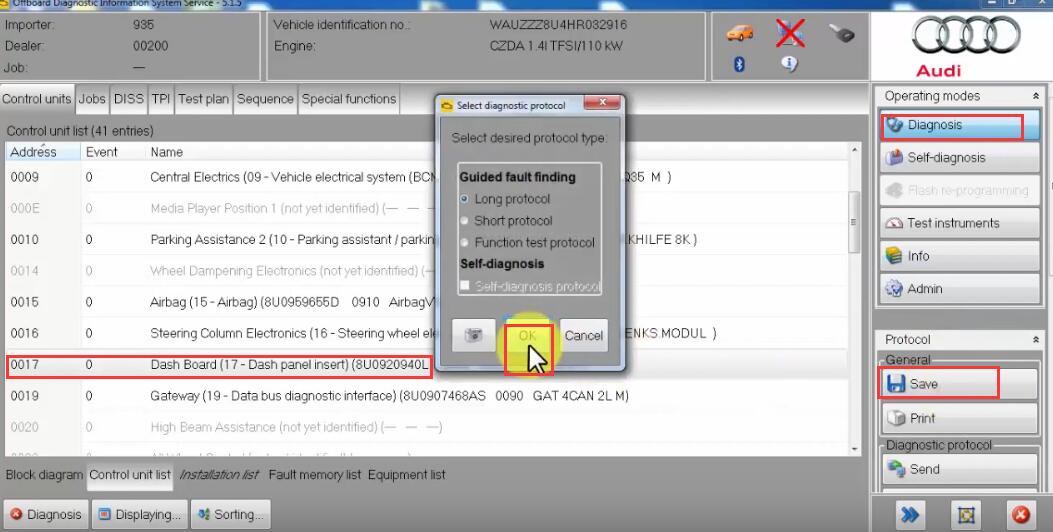Switch to the Test plan tab
Viewport: 1053px width, 532px height.
pyautogui.click(x=203, y=99)
